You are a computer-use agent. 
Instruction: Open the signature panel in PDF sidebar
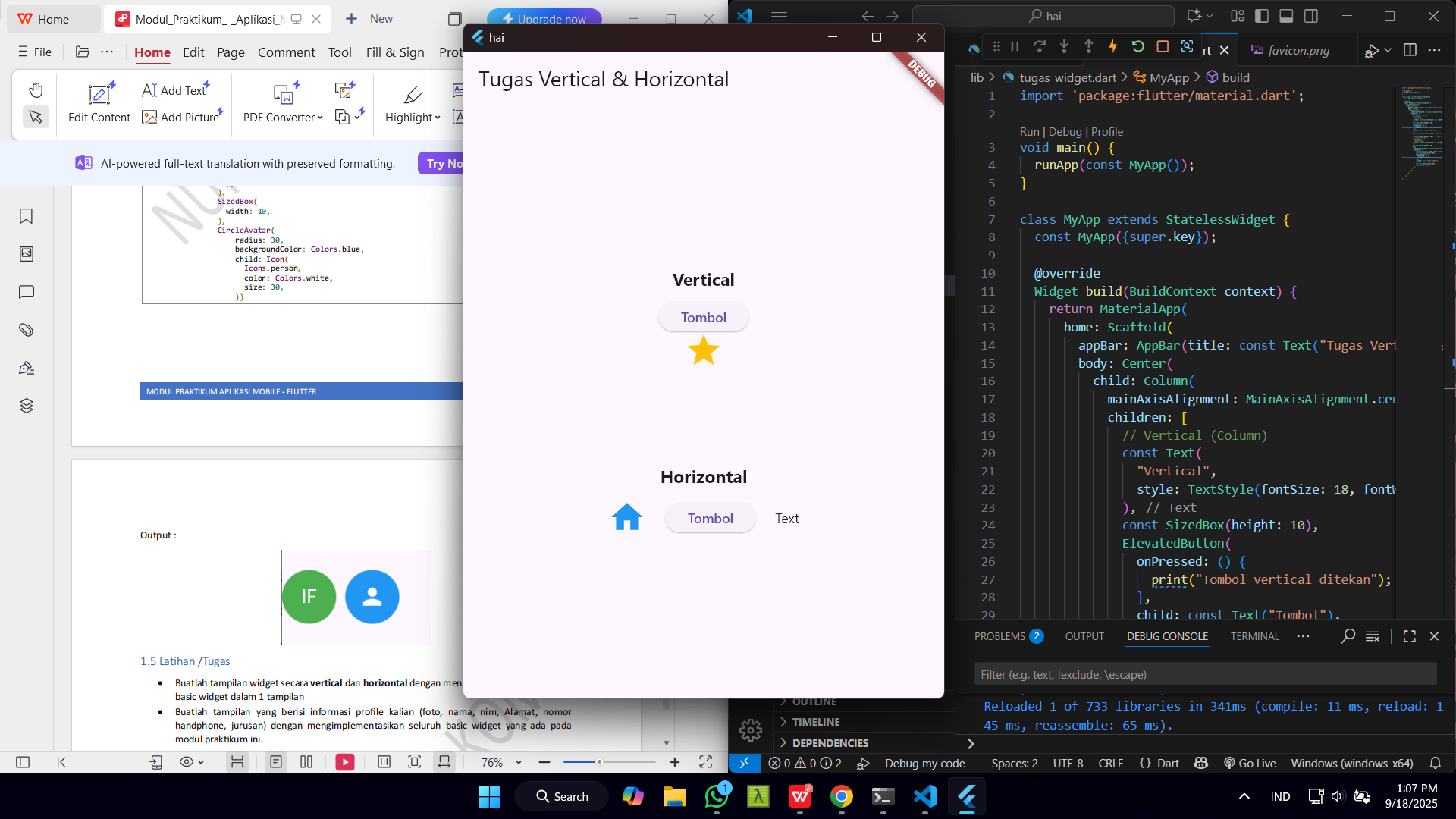tap(27, 368)
